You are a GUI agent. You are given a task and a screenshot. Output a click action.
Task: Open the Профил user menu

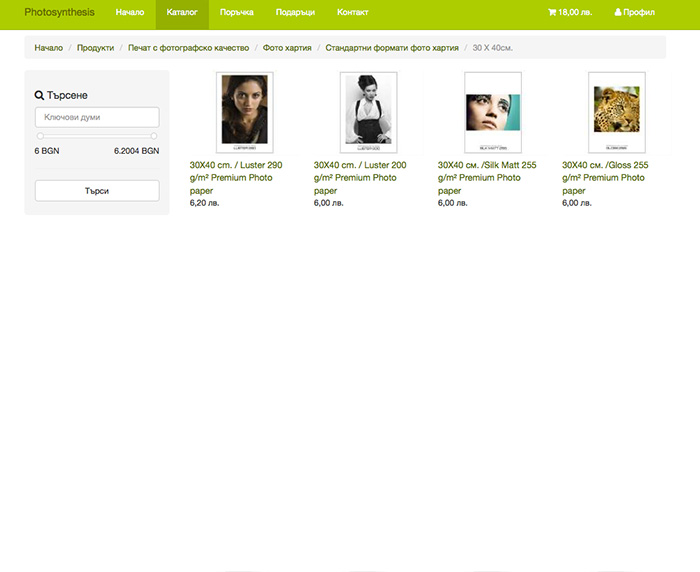(x=635, y=13)
